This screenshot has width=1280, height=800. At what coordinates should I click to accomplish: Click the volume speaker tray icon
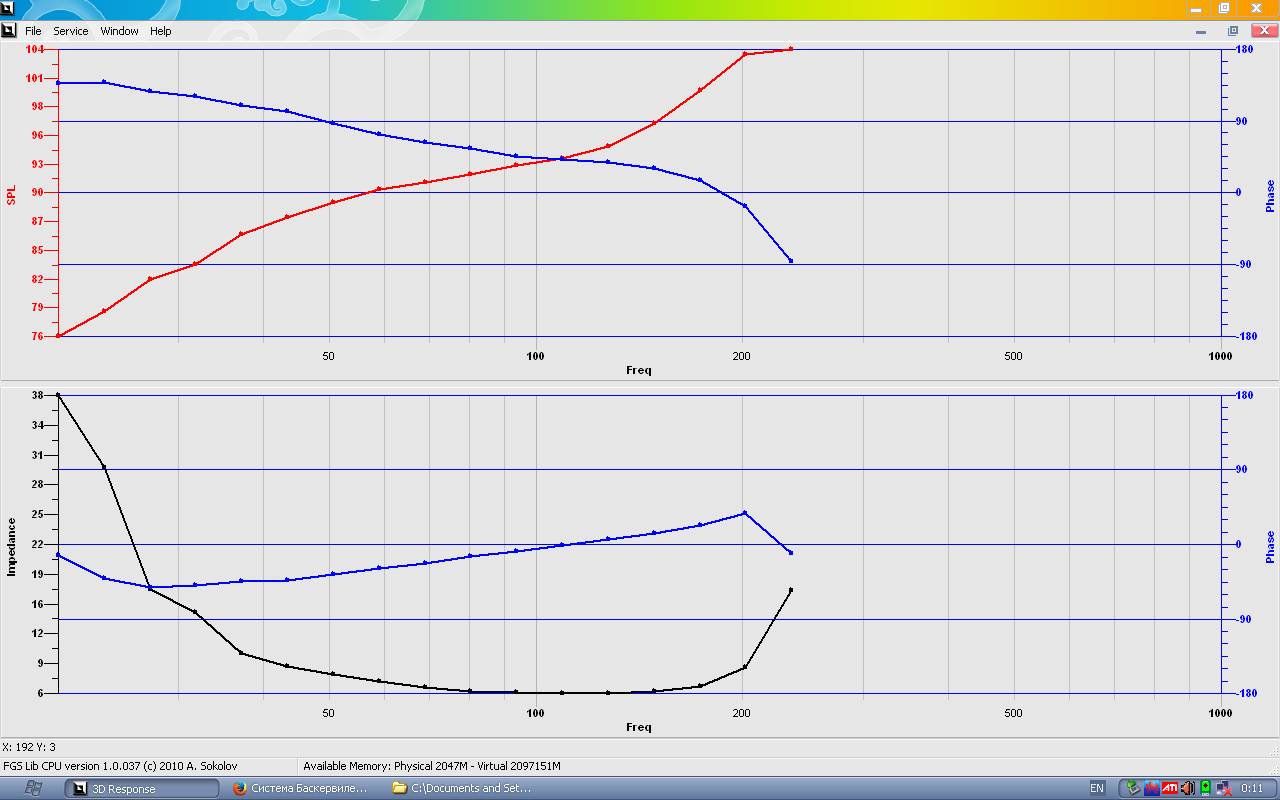tap(1187, 788)
